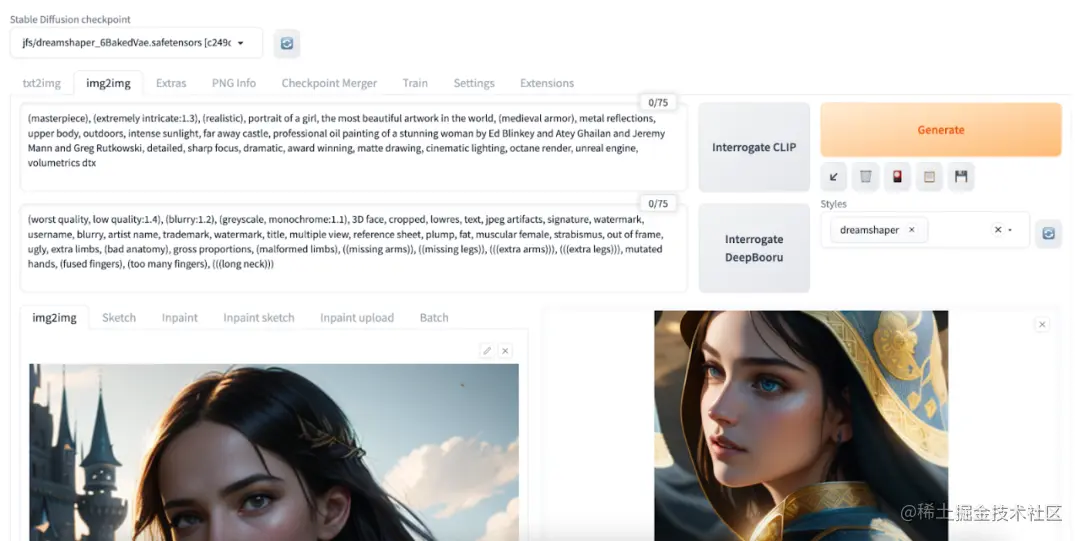Clear the prompt with the trash icon
The image size is (1080, 541).
coord(865,177)
